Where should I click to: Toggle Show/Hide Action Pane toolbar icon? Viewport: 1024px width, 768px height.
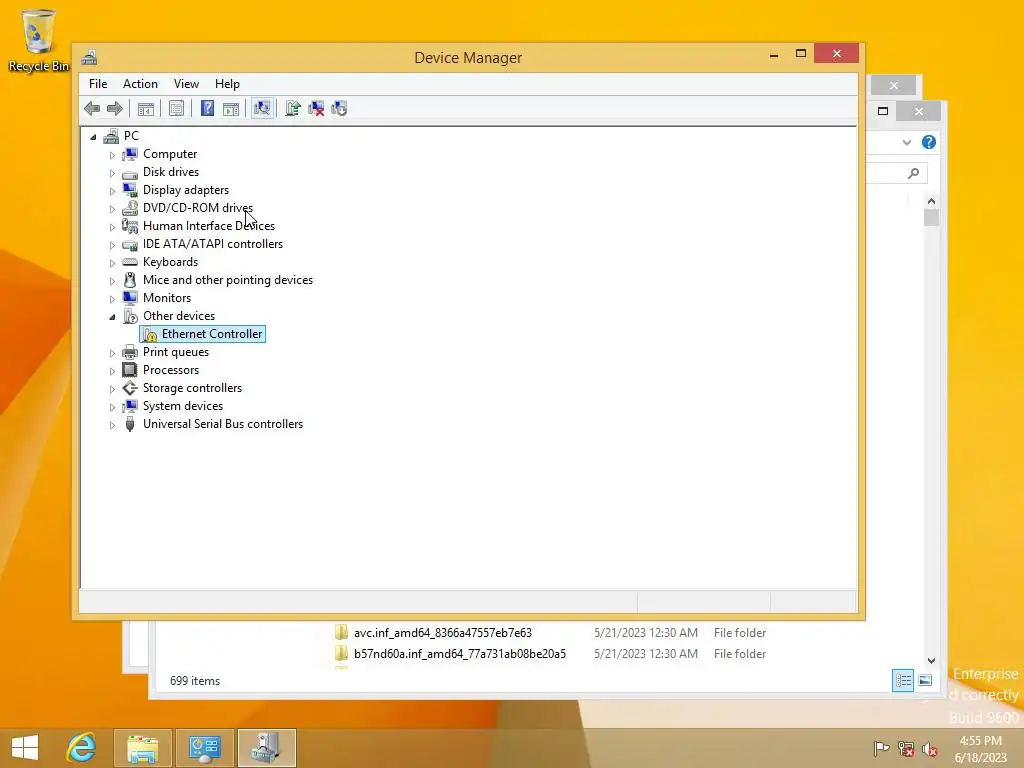231,108
